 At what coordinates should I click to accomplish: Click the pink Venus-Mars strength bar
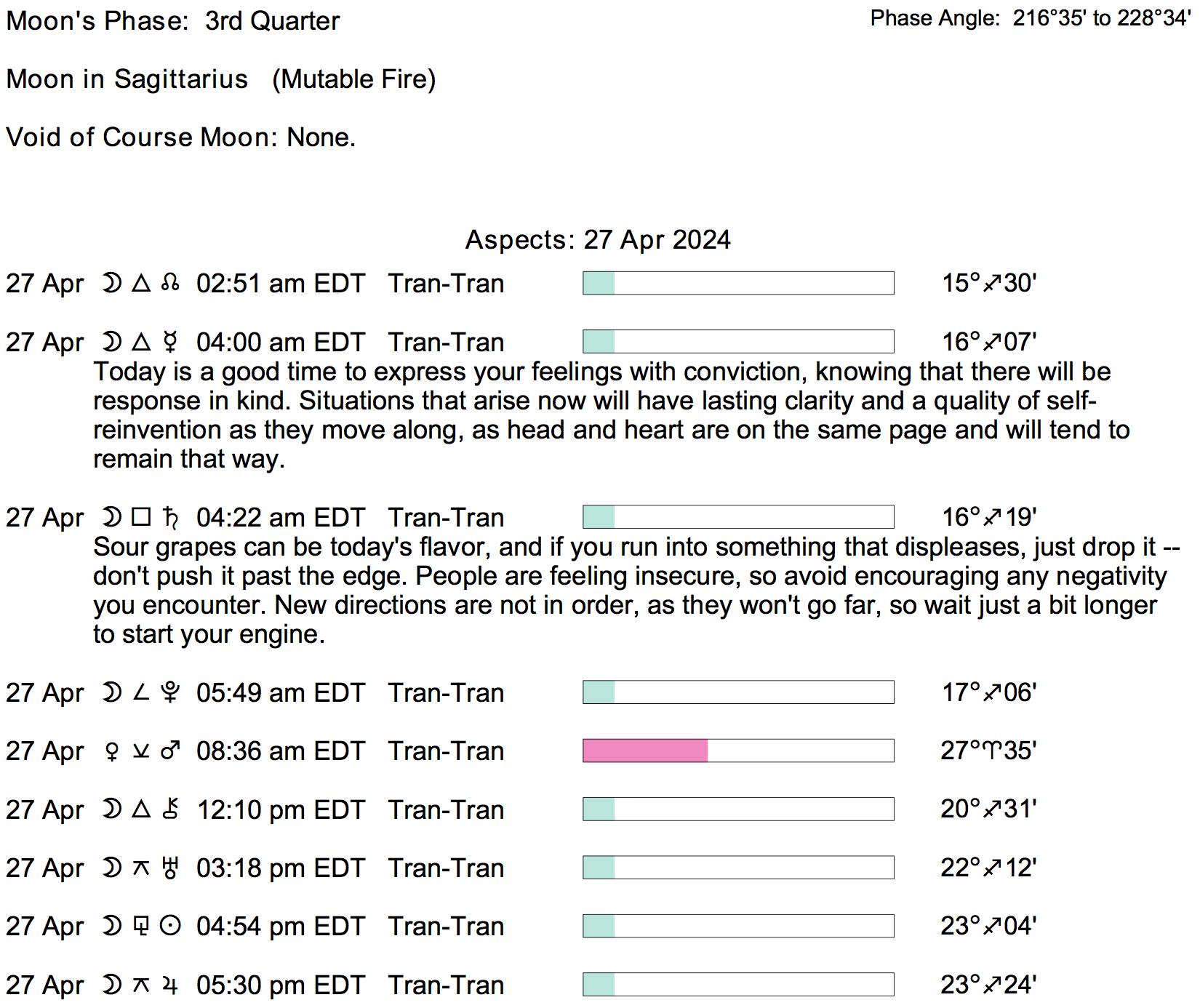click(x=645, y=751)
